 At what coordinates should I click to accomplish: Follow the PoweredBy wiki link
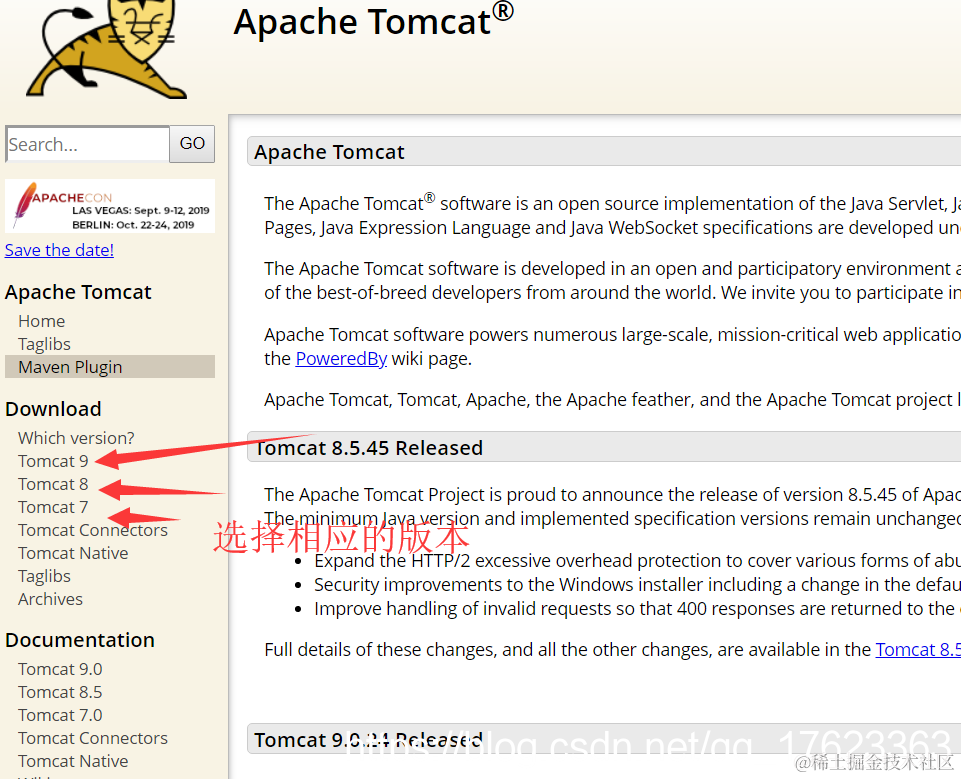click(341, 359)
